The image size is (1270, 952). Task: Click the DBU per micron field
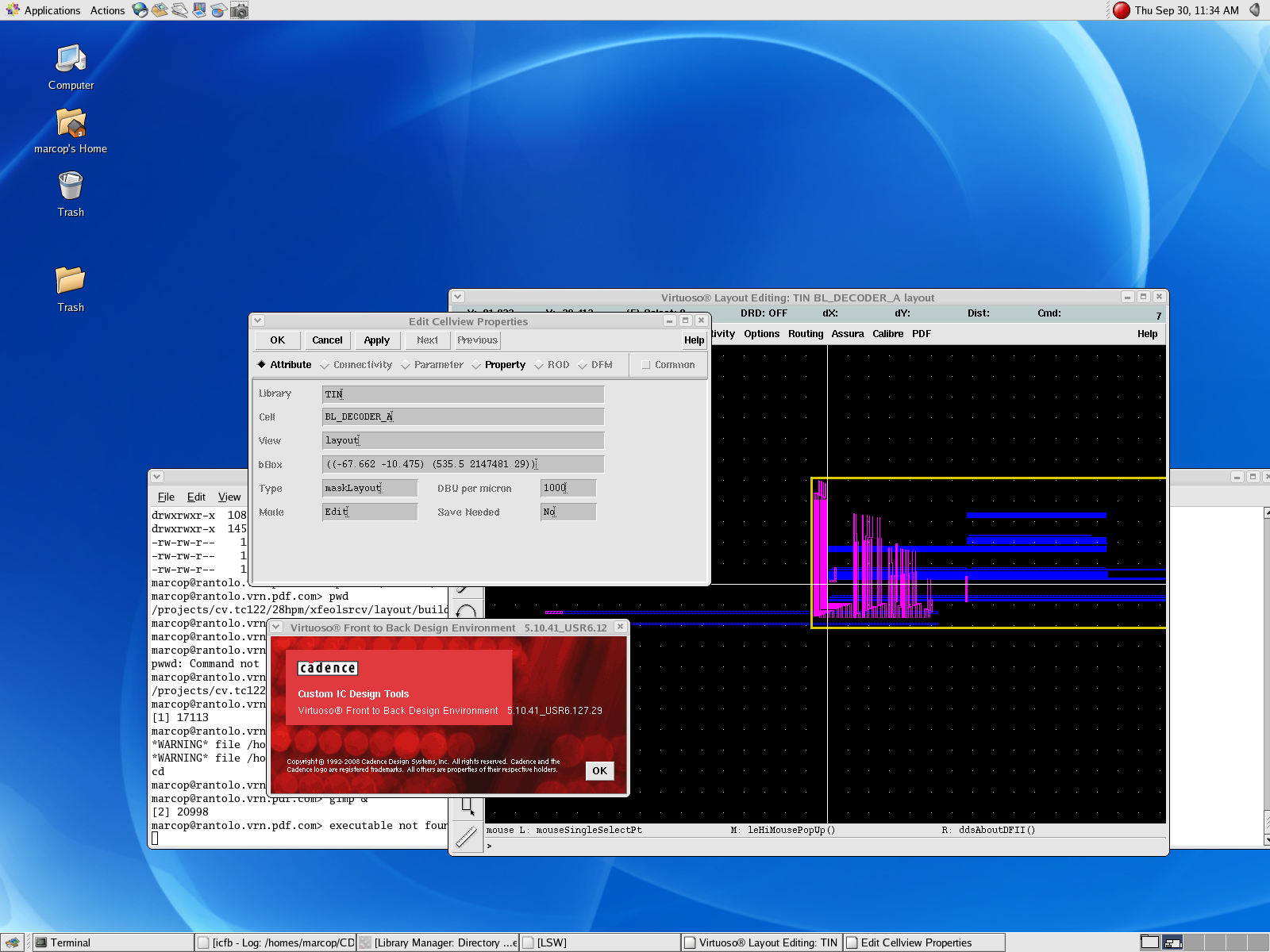(568, 488)
